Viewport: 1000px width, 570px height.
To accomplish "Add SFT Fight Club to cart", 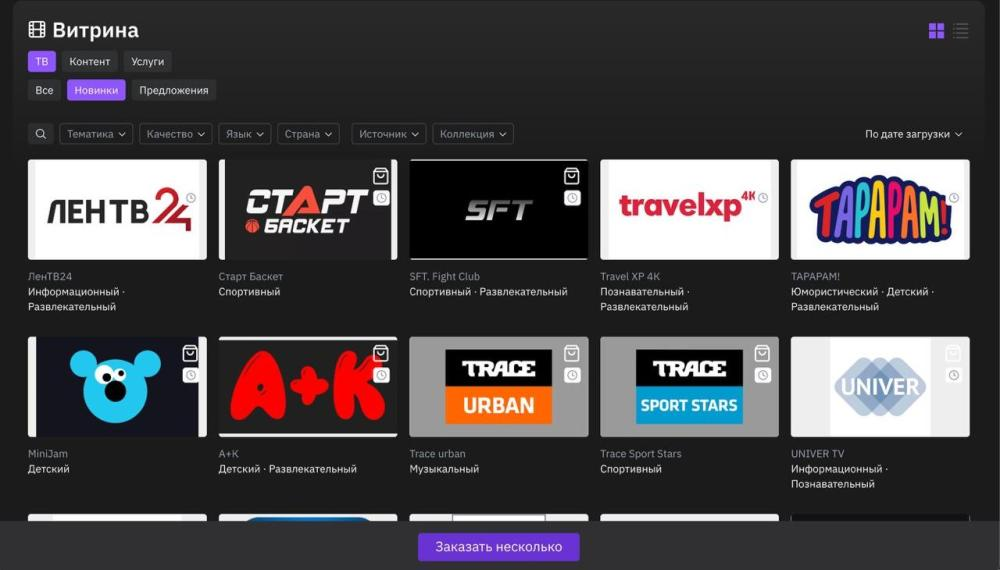I will coord(571,176).
